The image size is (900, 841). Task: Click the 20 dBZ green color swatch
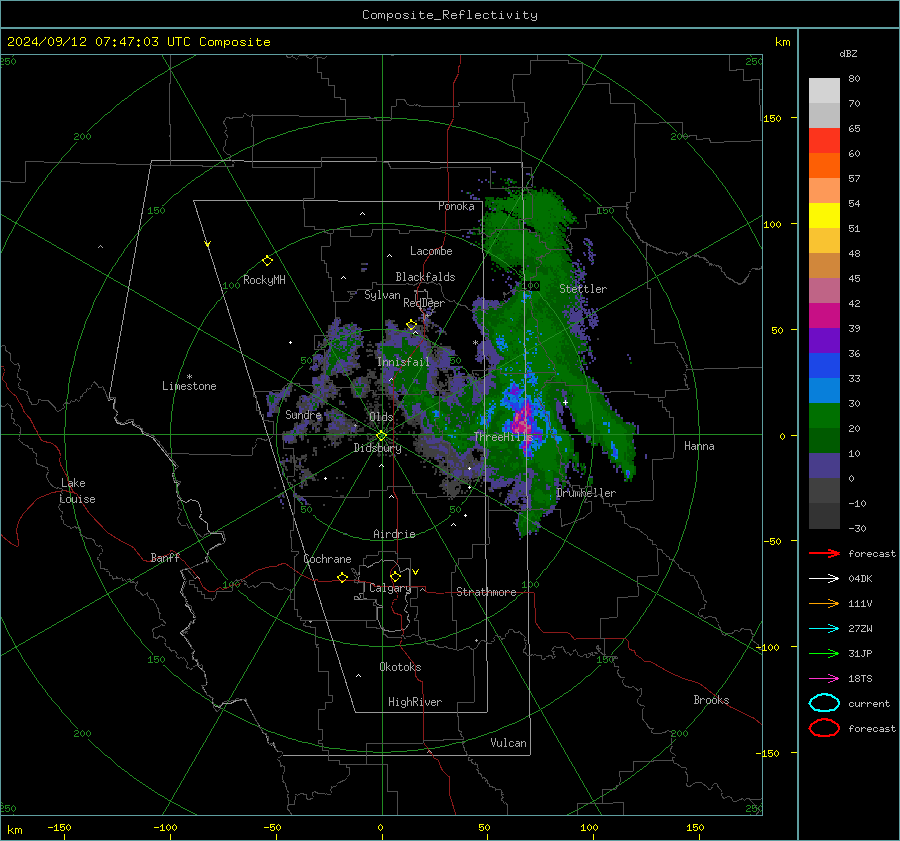tap(824, 416)
